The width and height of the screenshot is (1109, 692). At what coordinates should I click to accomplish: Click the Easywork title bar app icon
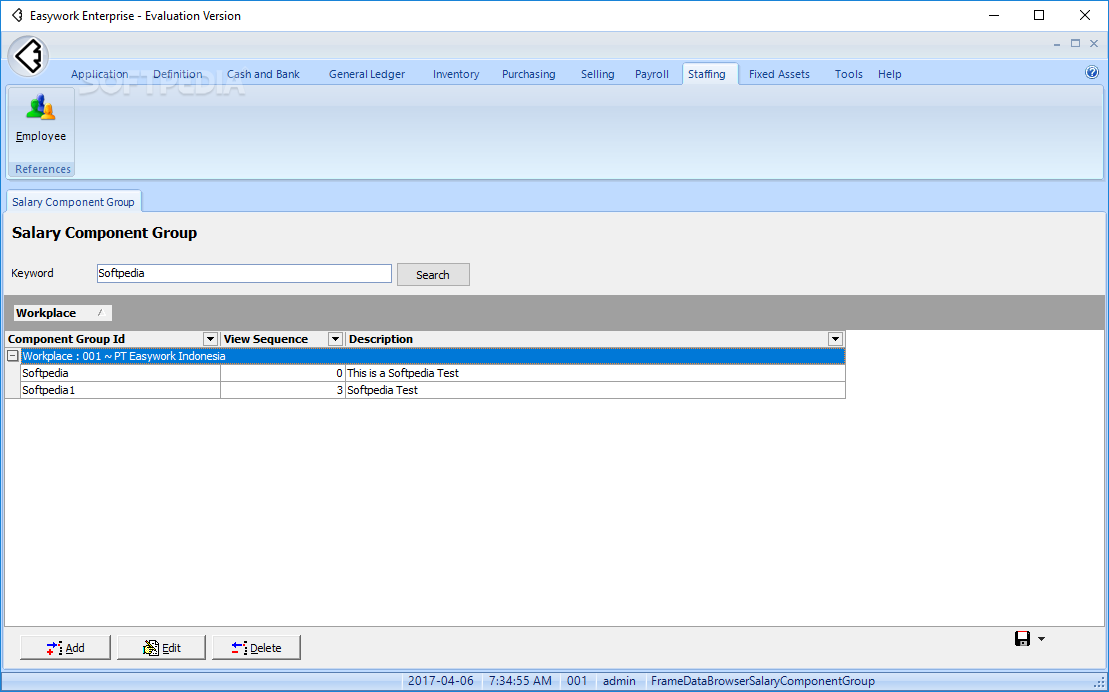point(17,16)
